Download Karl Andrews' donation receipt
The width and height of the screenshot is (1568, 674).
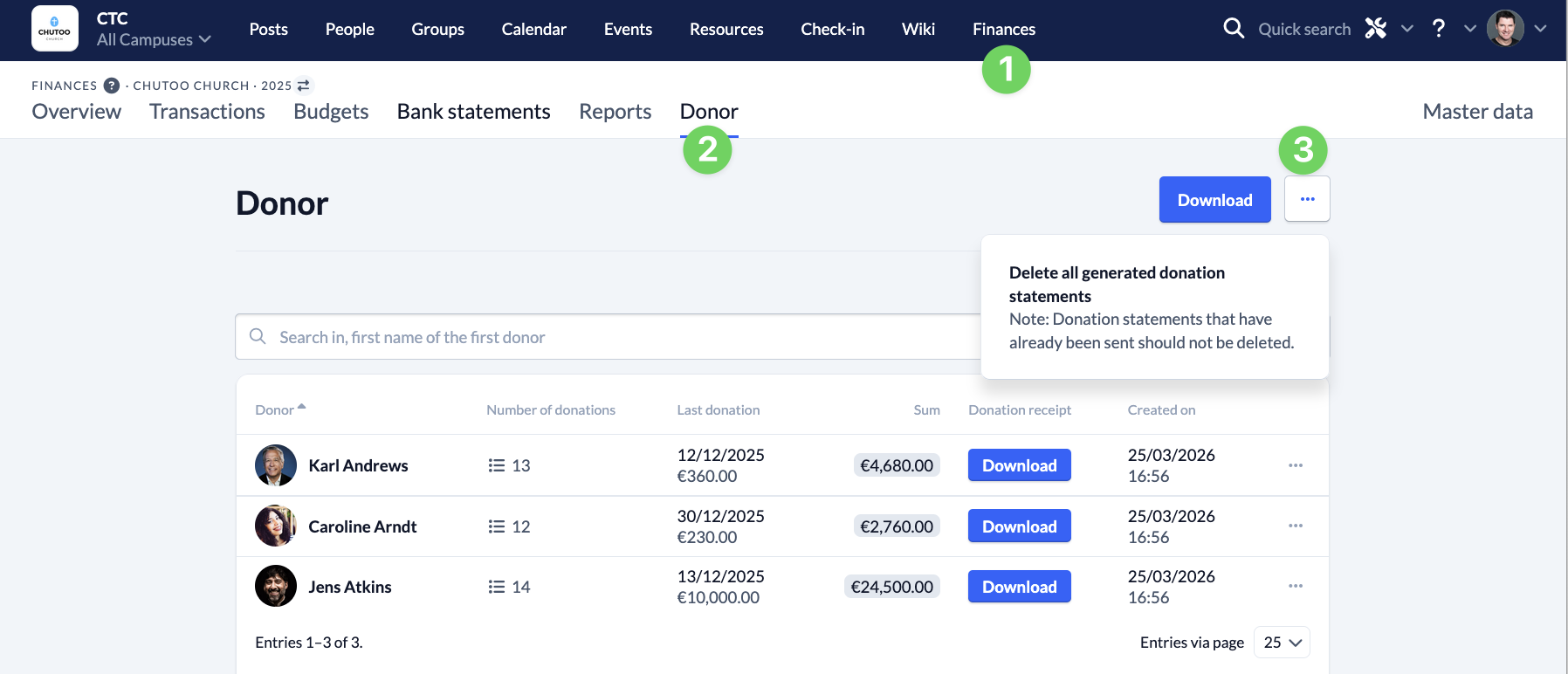[x=1020, y=465]
